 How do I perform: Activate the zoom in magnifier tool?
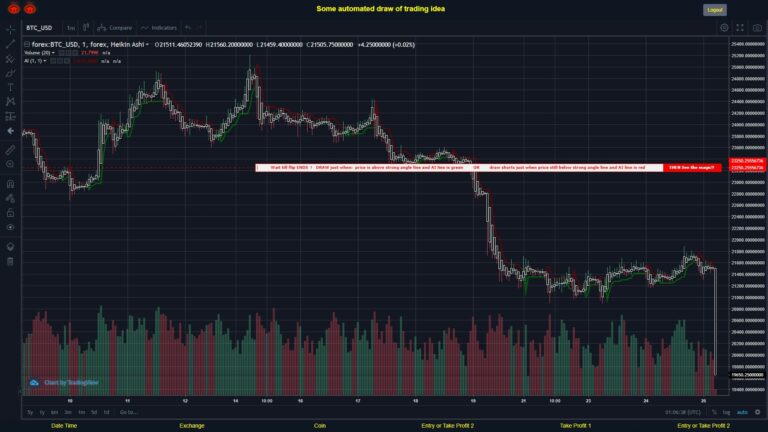tap(10, 165)
